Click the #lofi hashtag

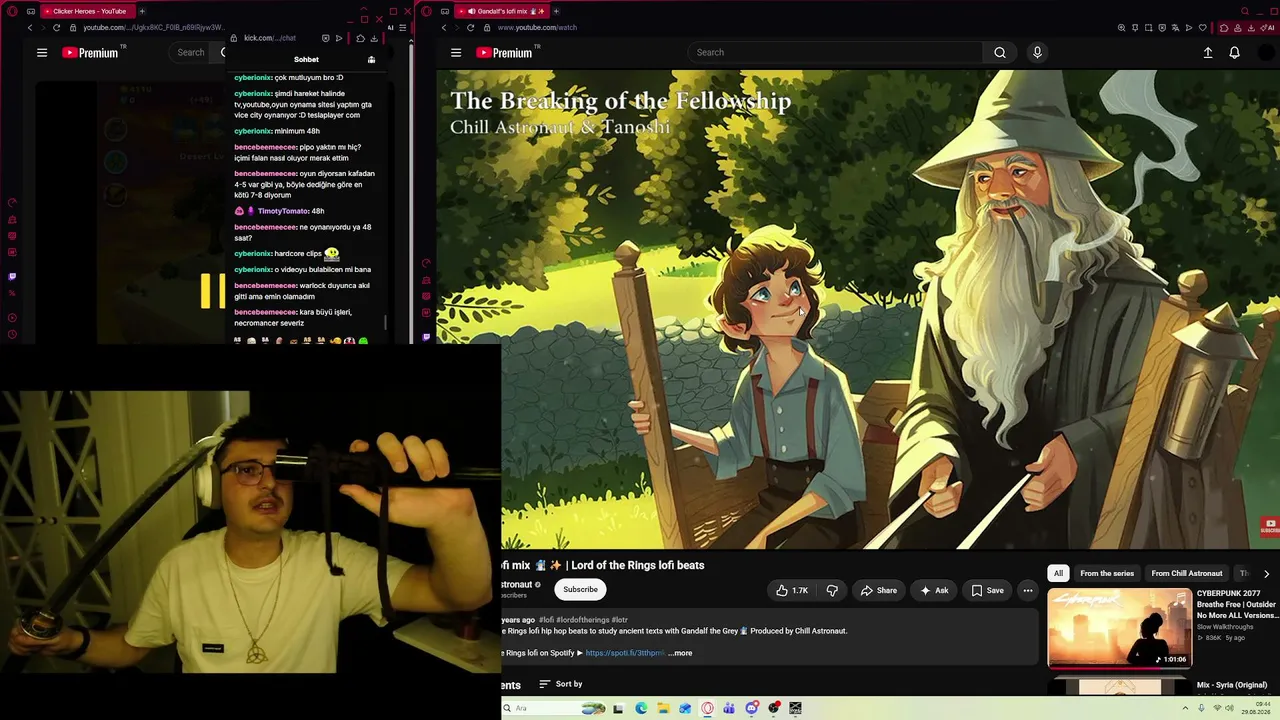[x=546, y=620]
